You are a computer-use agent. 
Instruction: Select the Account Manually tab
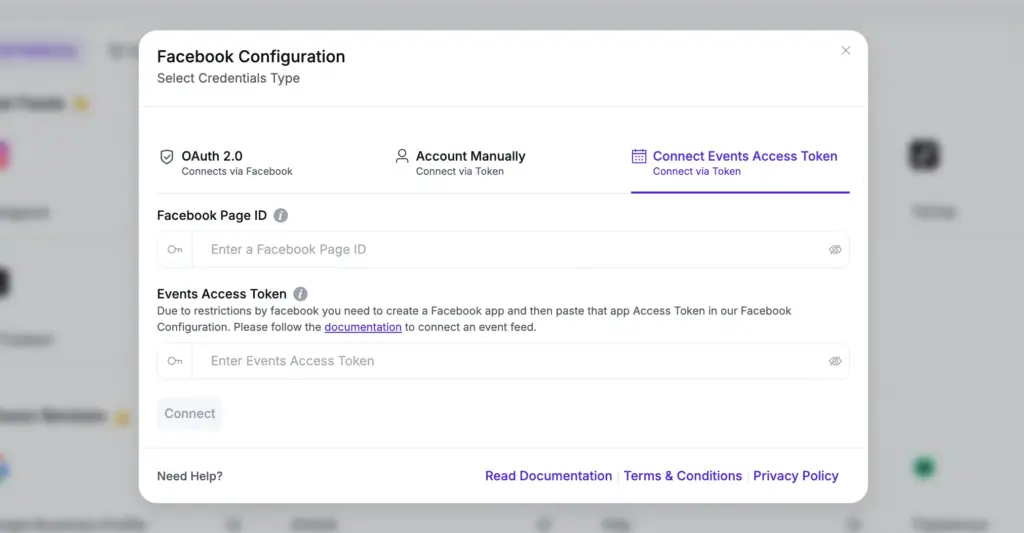point(460,163)
